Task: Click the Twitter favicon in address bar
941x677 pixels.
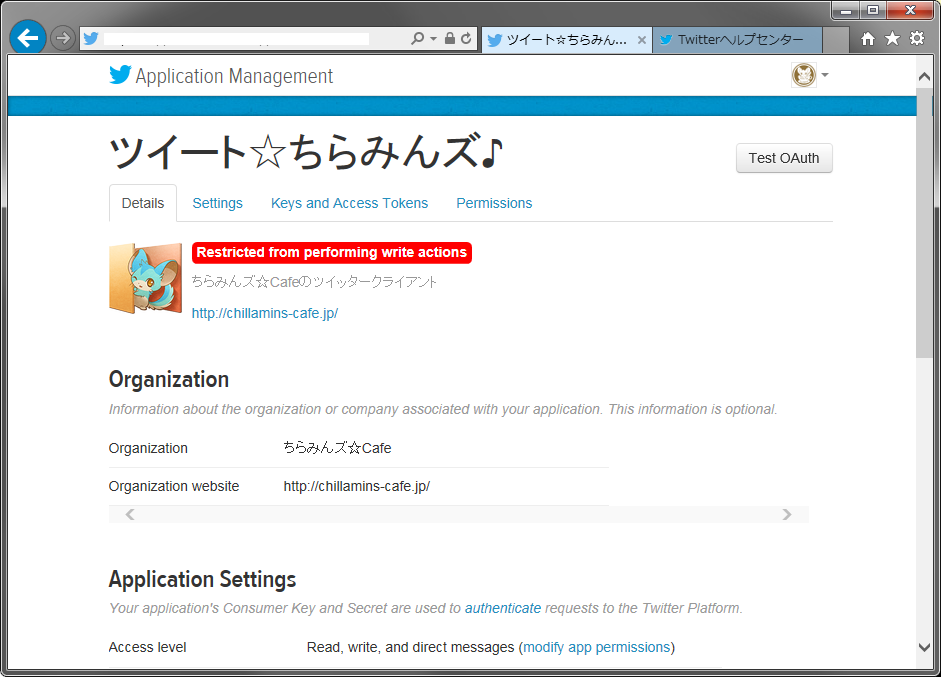Action: point(91,38)
